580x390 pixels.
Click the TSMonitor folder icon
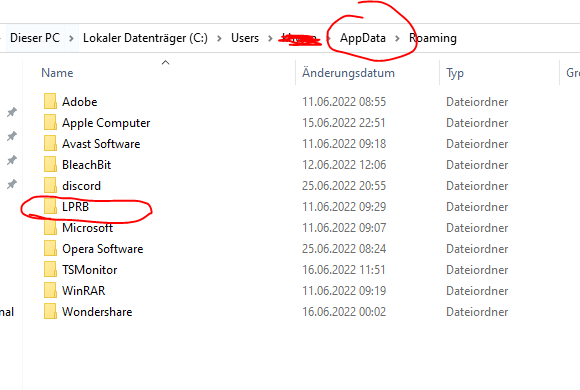click(x=50, y=269)
